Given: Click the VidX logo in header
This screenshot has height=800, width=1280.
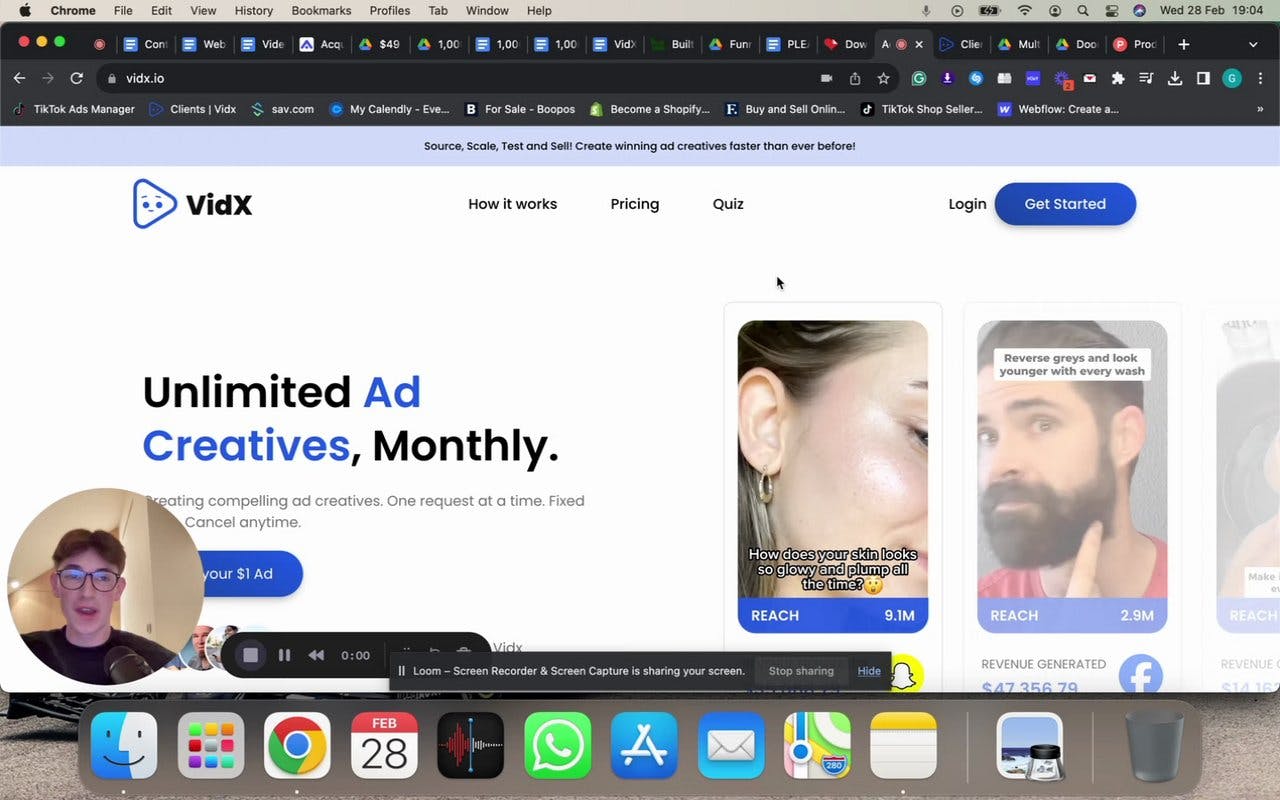Looking at the screenshot, I should pyautogui.click(x=192, y=204).
